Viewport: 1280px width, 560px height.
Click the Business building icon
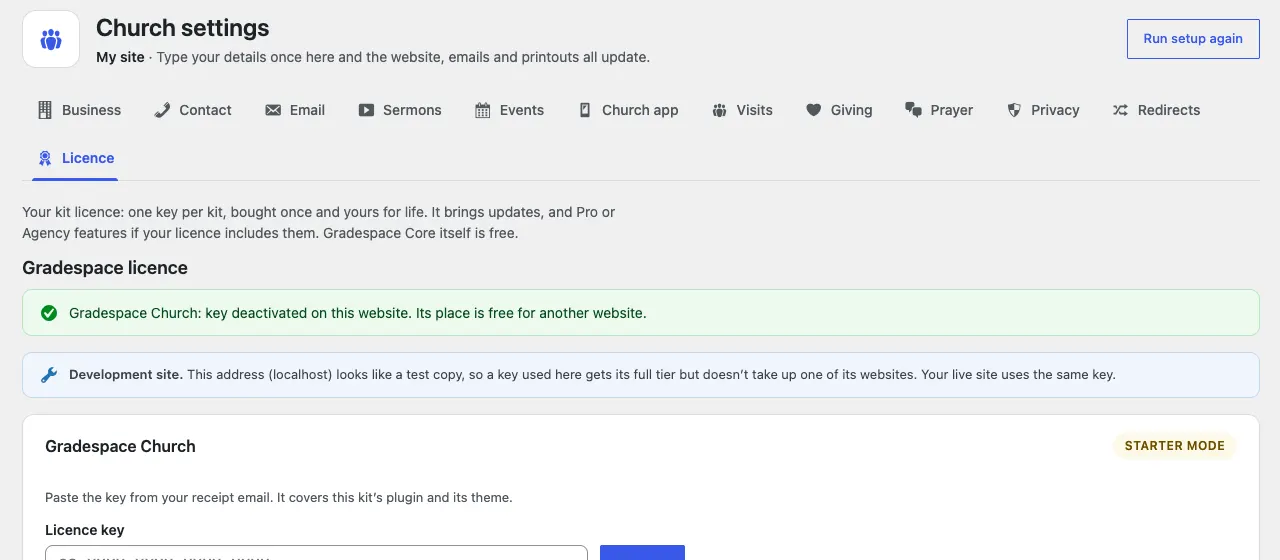[x=44, y=110]
